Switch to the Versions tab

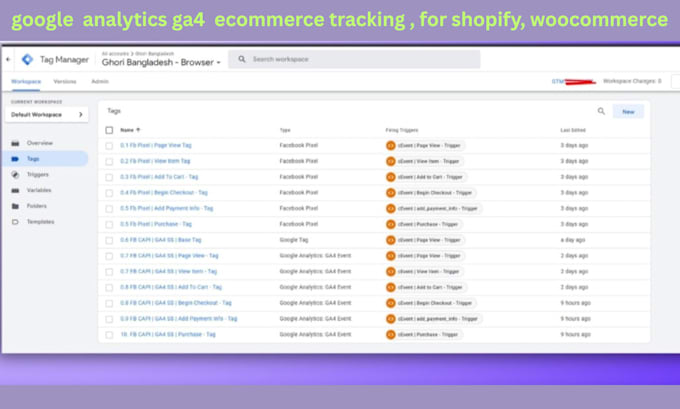click(x=65, y=82)
